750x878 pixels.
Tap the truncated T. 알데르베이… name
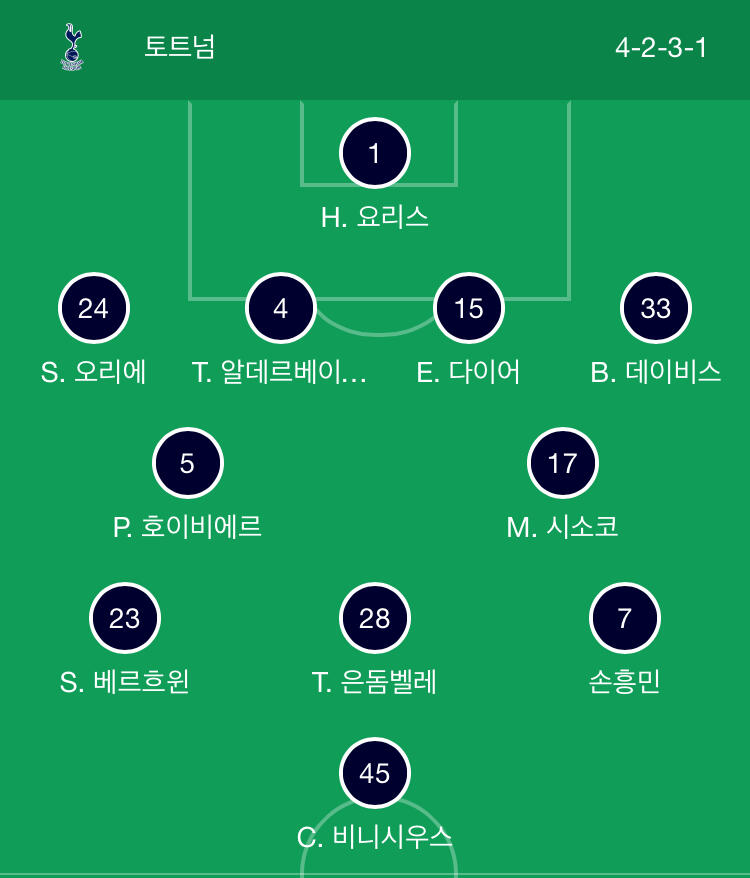coord(279,372)
